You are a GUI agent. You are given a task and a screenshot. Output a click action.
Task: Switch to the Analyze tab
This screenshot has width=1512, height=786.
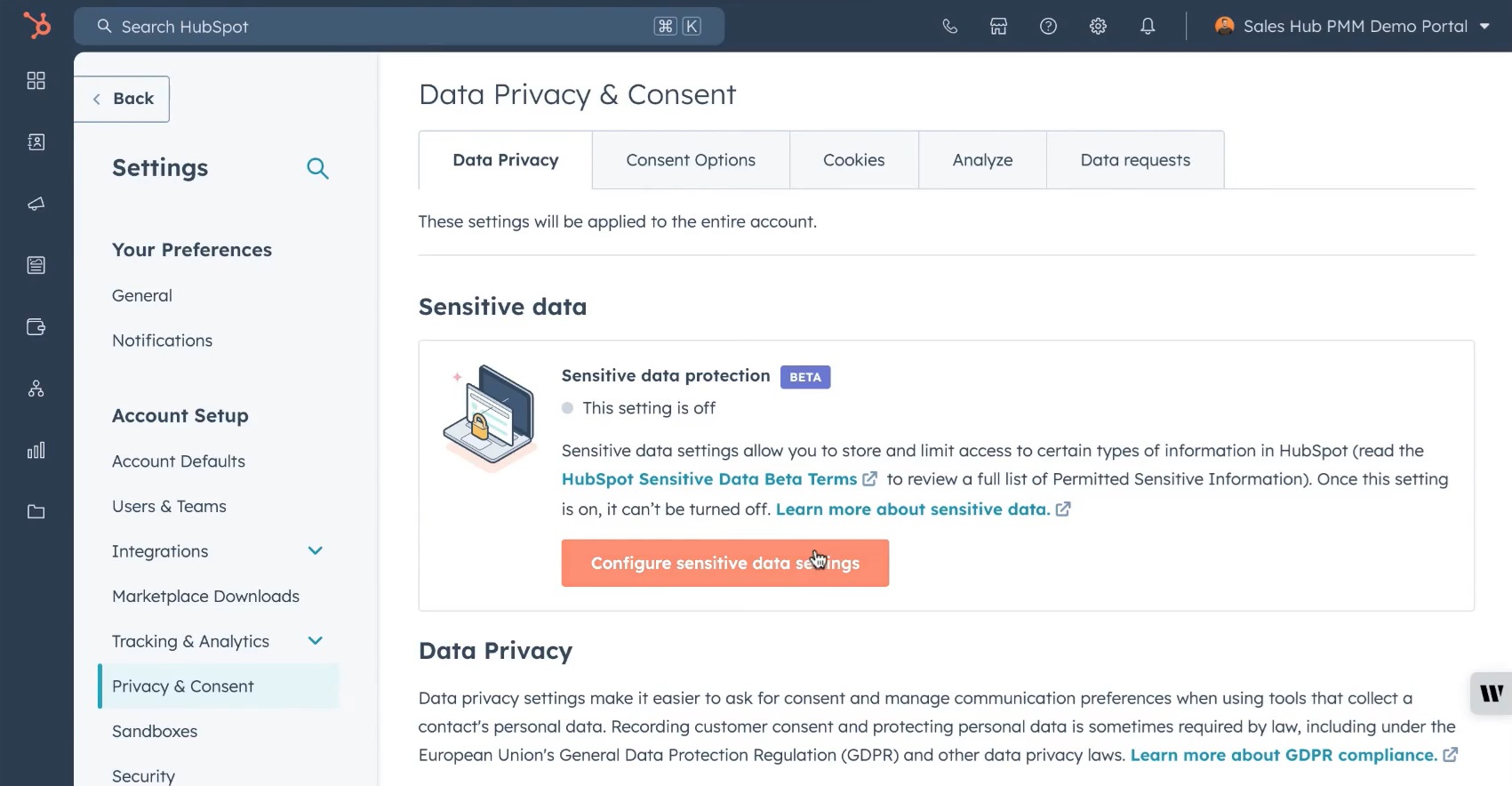pyautogui.click(x=982, y=160)
